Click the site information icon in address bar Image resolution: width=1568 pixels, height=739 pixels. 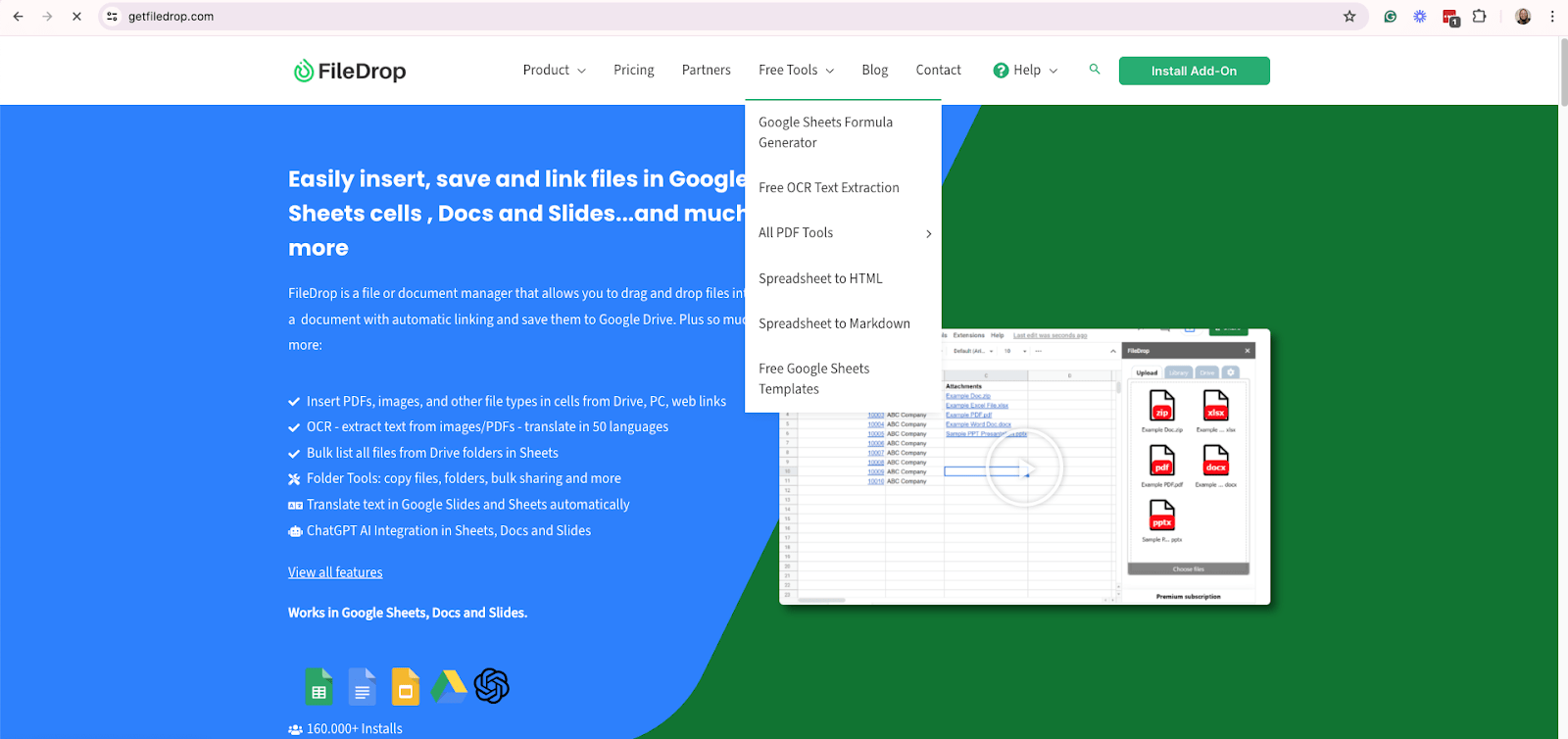tap(112, 17)
